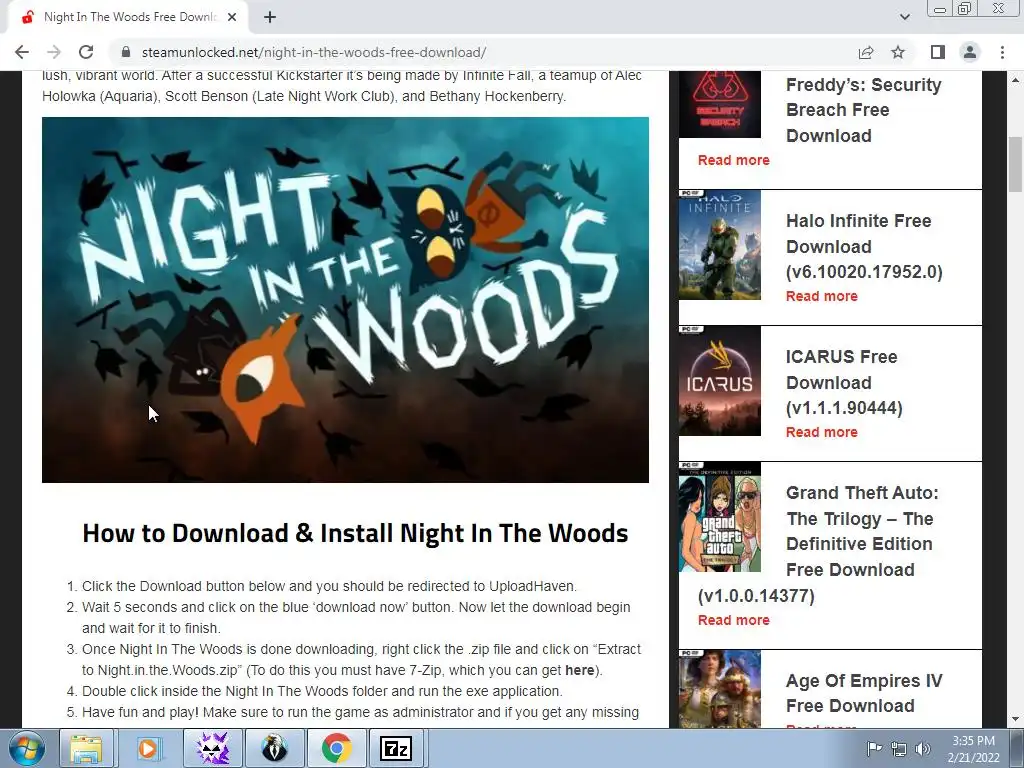Click scrollbar up arrow

[x=1015, y=80]
